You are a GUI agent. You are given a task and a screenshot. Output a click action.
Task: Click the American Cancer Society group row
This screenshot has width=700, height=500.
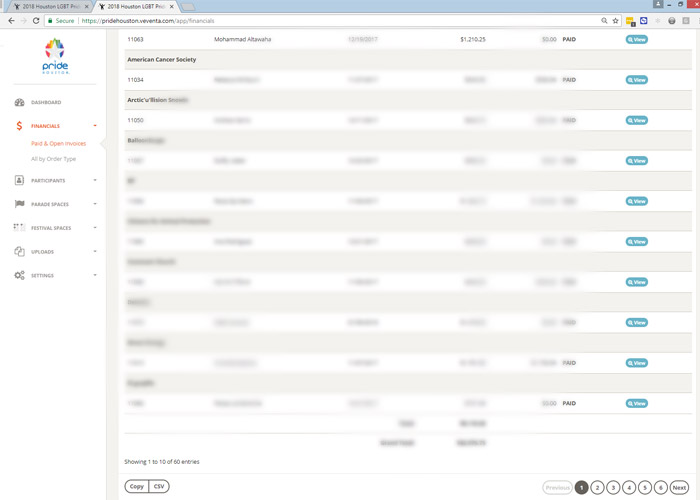click(408, 59)
